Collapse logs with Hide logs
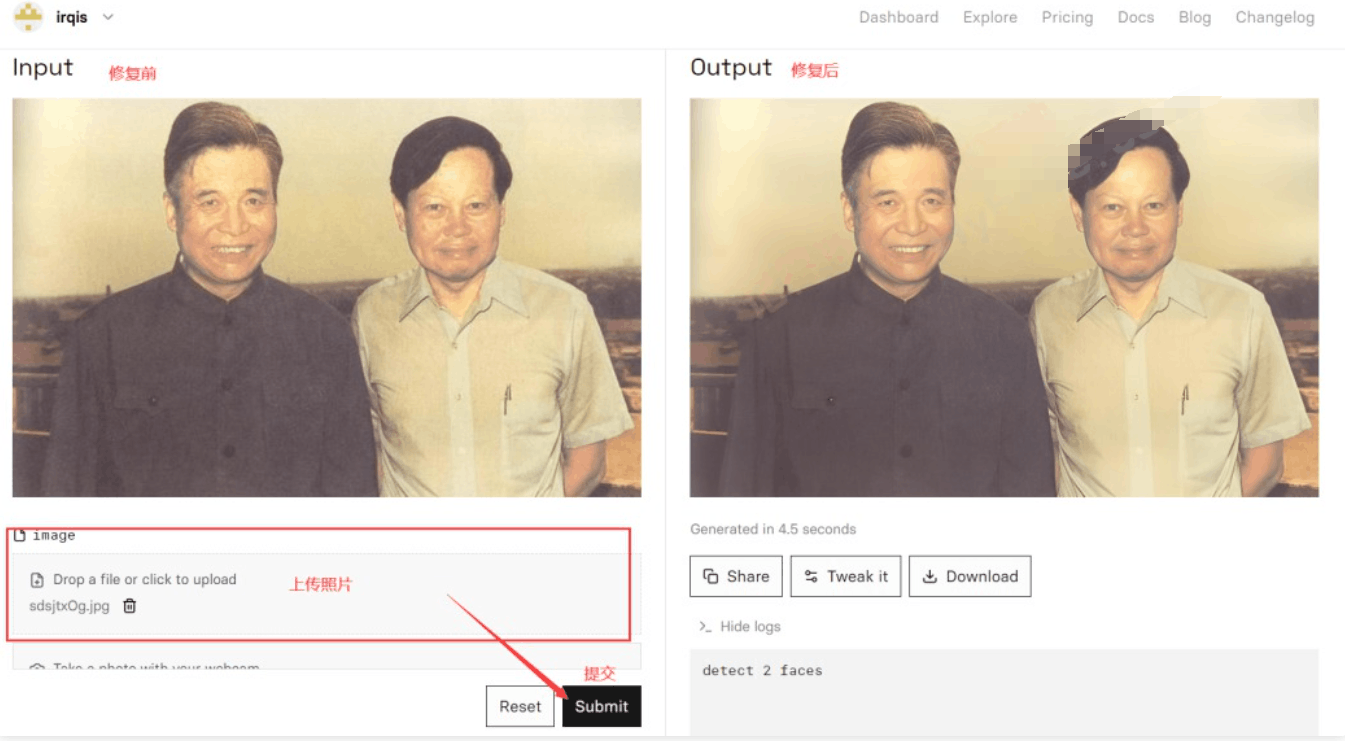Image resolution: width=1345 pixels, height=741 pixels. 750,626
